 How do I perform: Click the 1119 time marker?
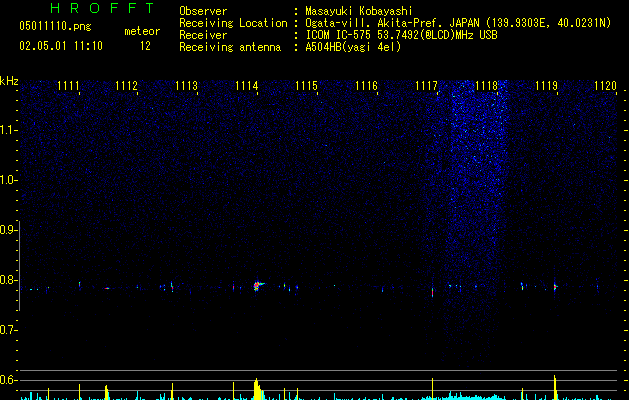[546, 86]
